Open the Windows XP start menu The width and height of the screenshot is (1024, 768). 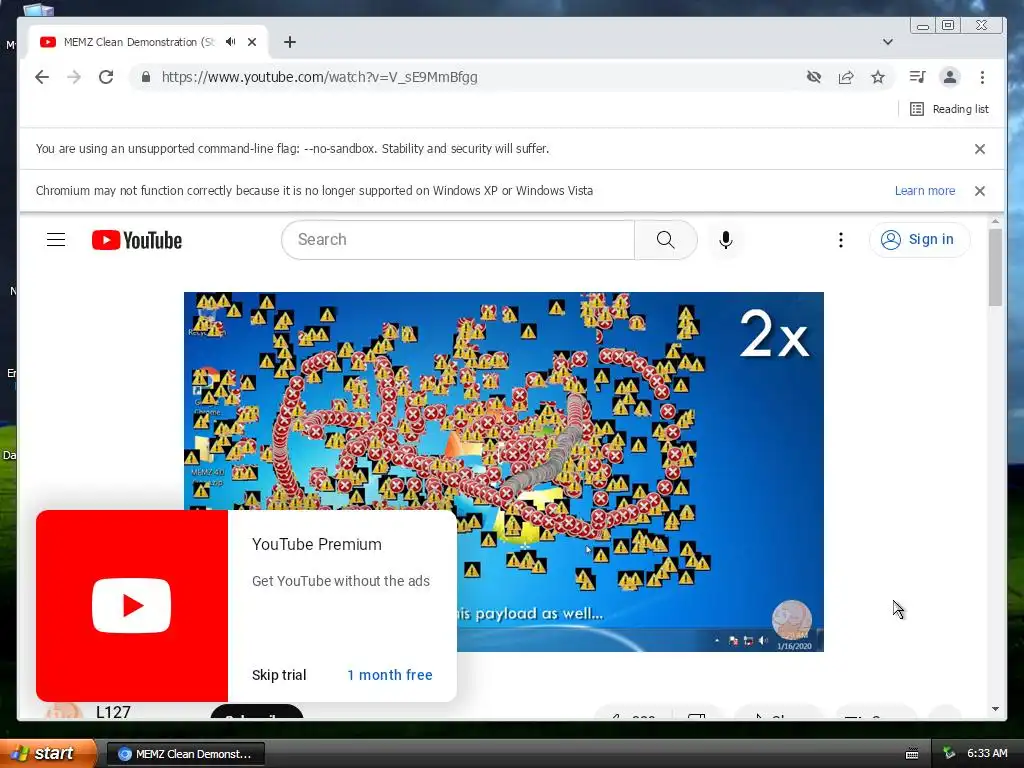click(46, 753)
